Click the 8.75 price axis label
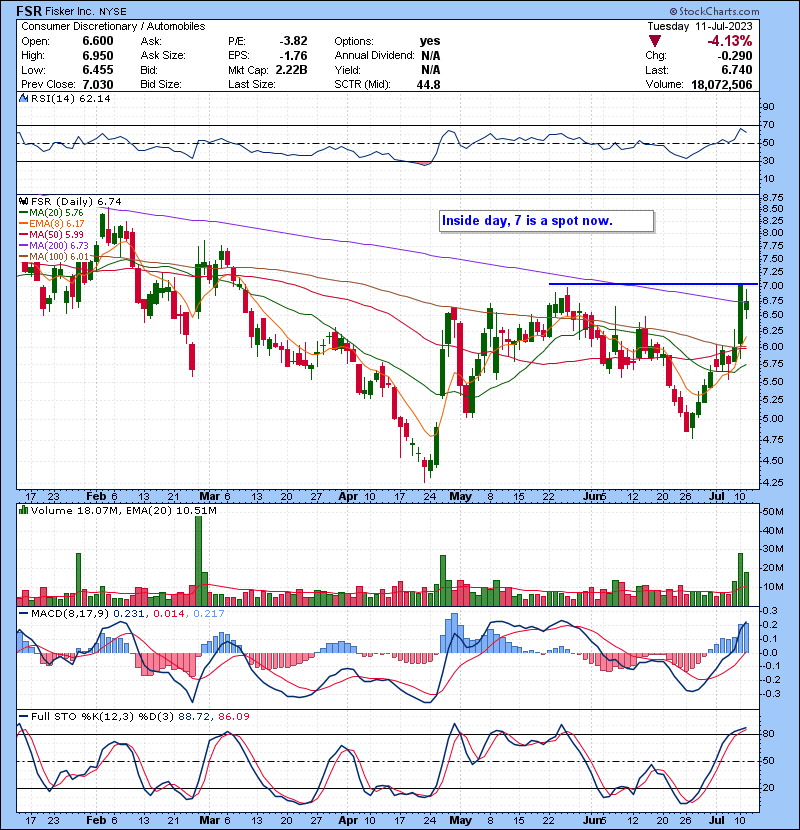The height and width of the screenshot is (830, 800). tap(773, 197)
